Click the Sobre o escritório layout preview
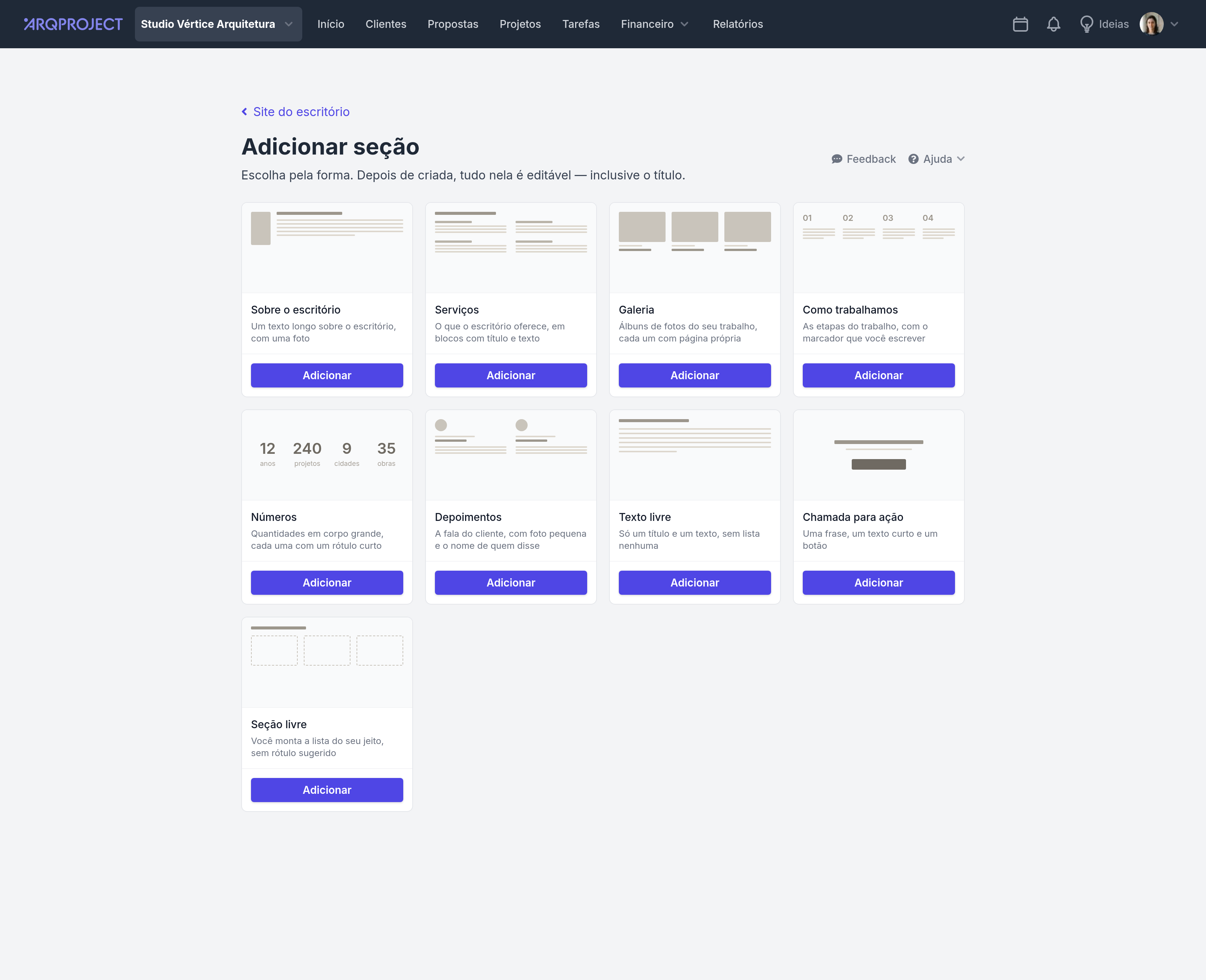Image resolution: width=1206 pixels, height=980 pixels. [x=328, y=248]
